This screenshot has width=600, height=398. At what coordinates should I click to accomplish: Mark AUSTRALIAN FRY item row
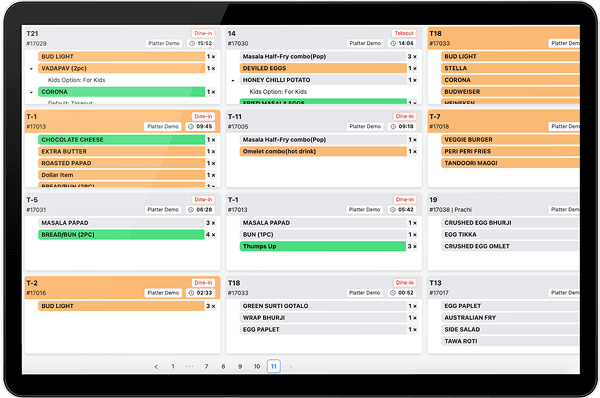click(x=510, y=318)
